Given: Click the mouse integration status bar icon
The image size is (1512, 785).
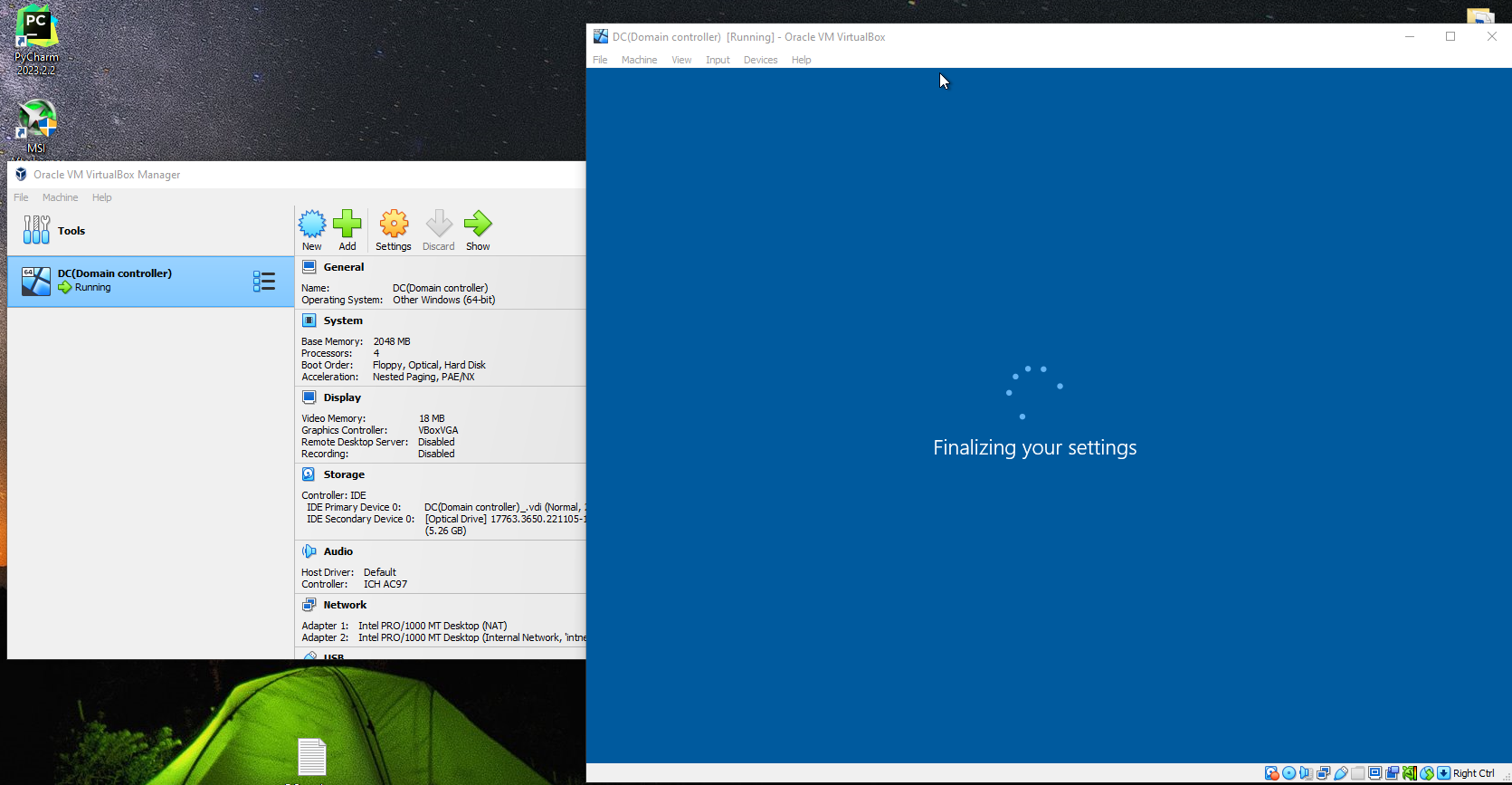Looking at the screenshot, I should coord(1427,773).
